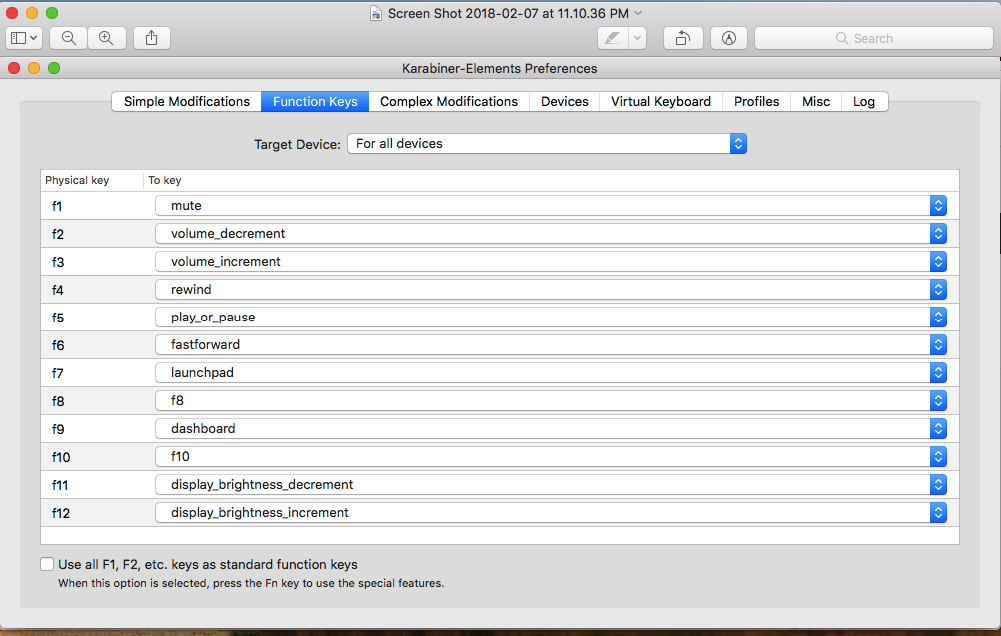1001x636 pixels.
Task: Change the f7 launchpad mapping dropdown
Action: (x=550, y=373)
